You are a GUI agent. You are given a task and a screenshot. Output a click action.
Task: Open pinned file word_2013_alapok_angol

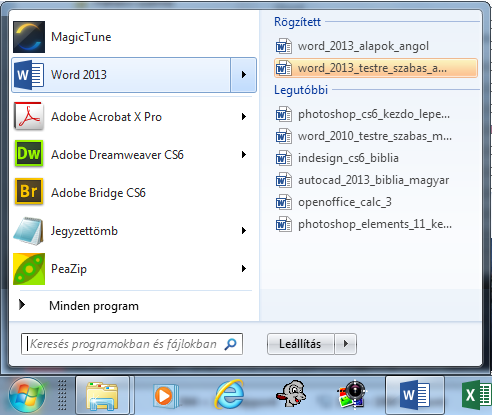pyautogui.click(x=376, y=46)
